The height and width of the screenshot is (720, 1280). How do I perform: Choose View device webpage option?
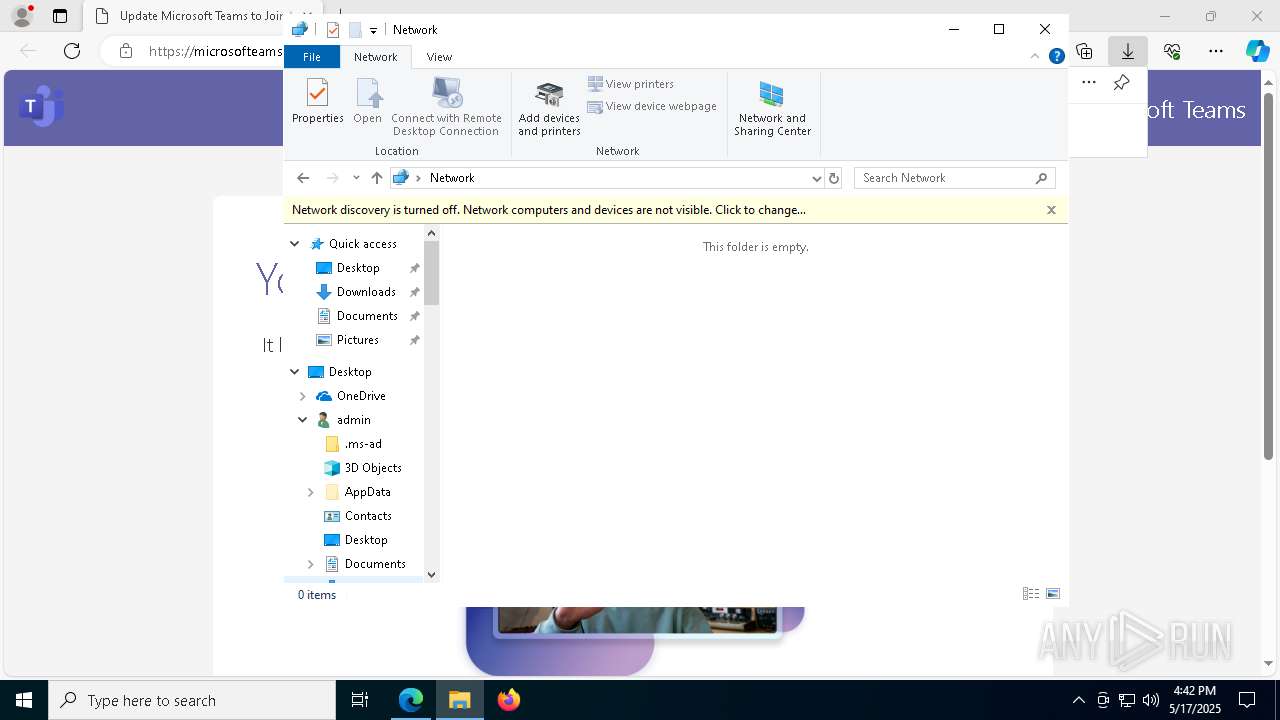pyautogui.click(x=652, y=106)
